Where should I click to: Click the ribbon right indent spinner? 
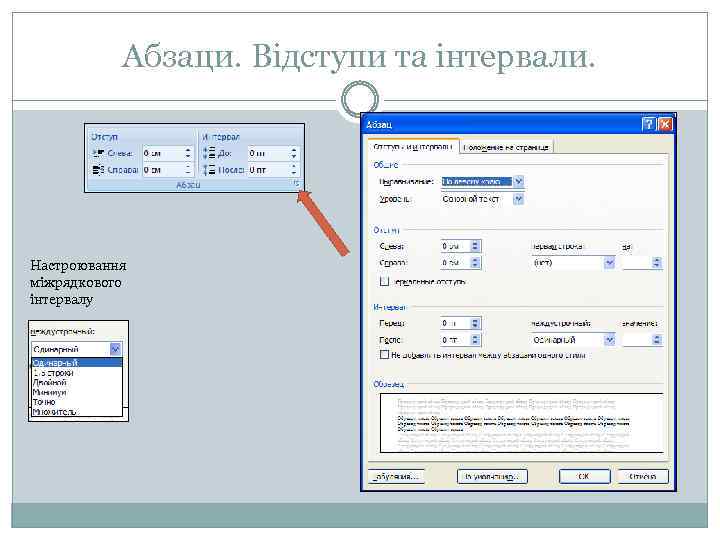pyautogui.click(x=188, y=170)
